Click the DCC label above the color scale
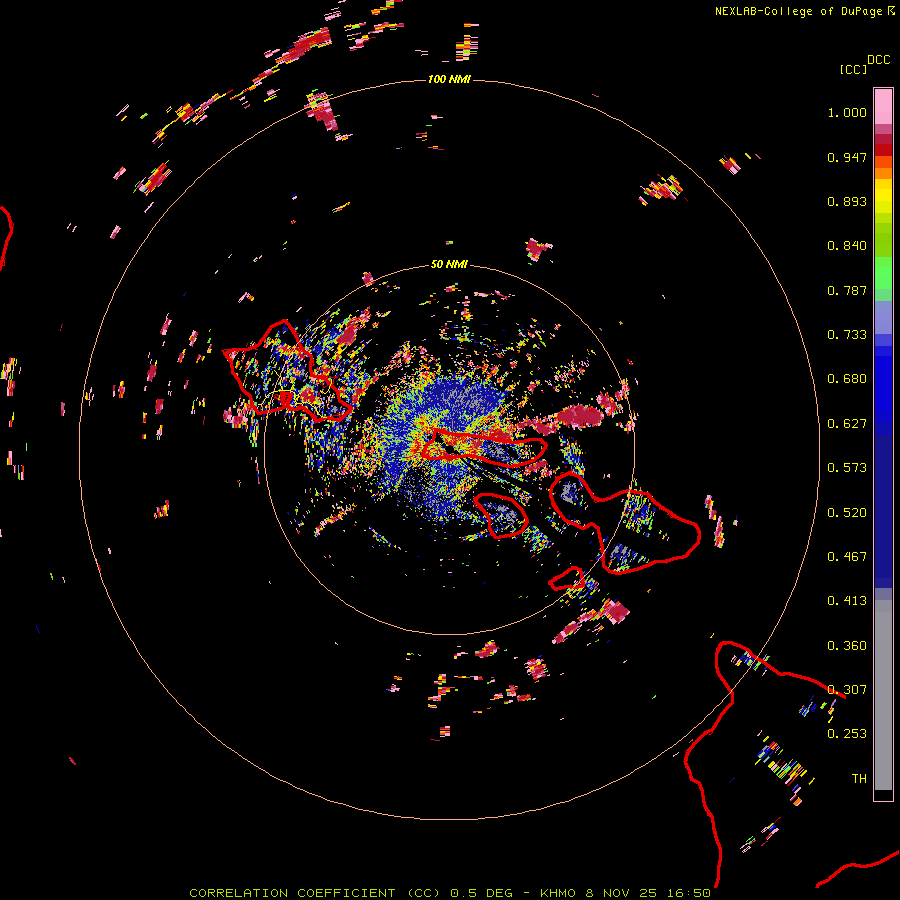This screenshot has height=900, width=900. click(x=878, y=60)
